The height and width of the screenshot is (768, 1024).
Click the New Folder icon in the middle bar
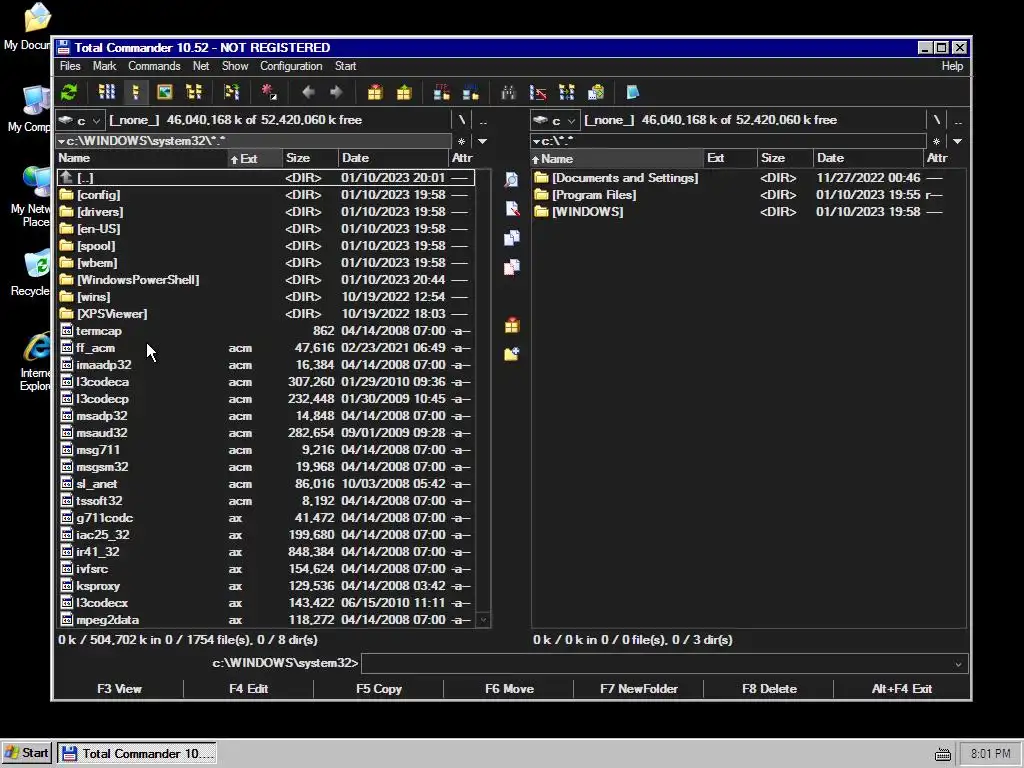click(511, 354)
